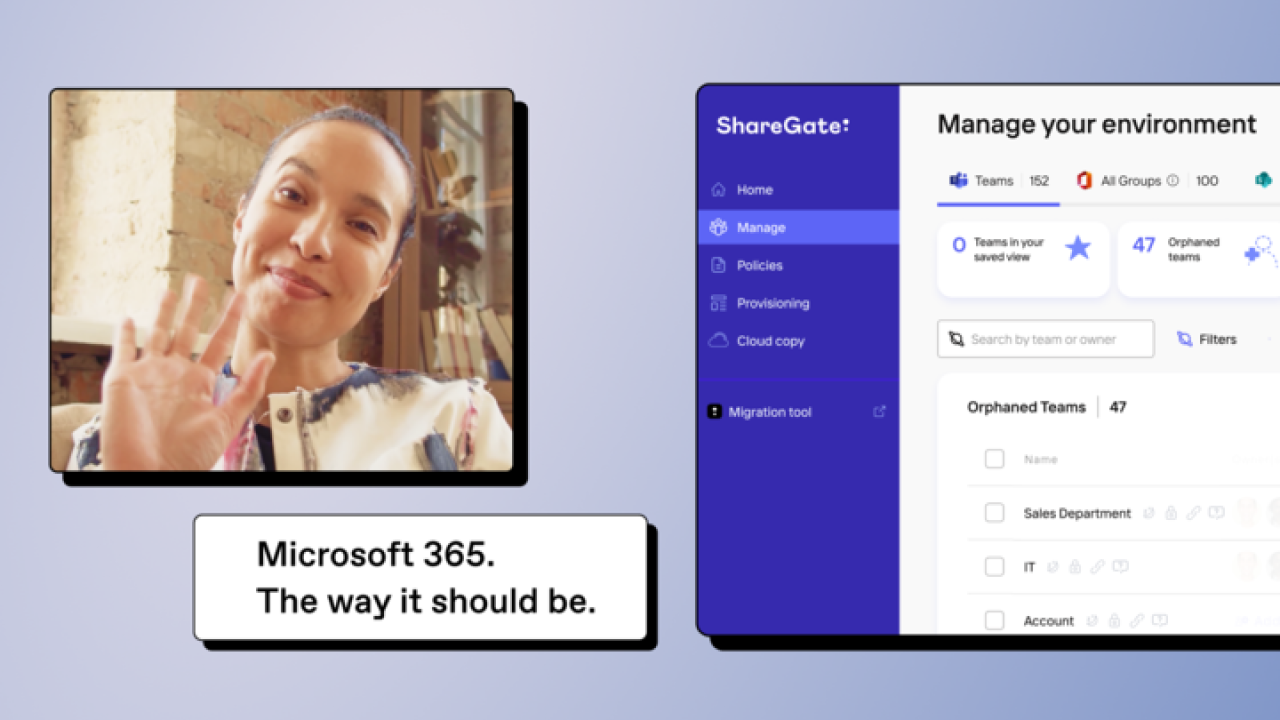Click the ShareGate logo
1280x720 pixels.
point(783,125)
